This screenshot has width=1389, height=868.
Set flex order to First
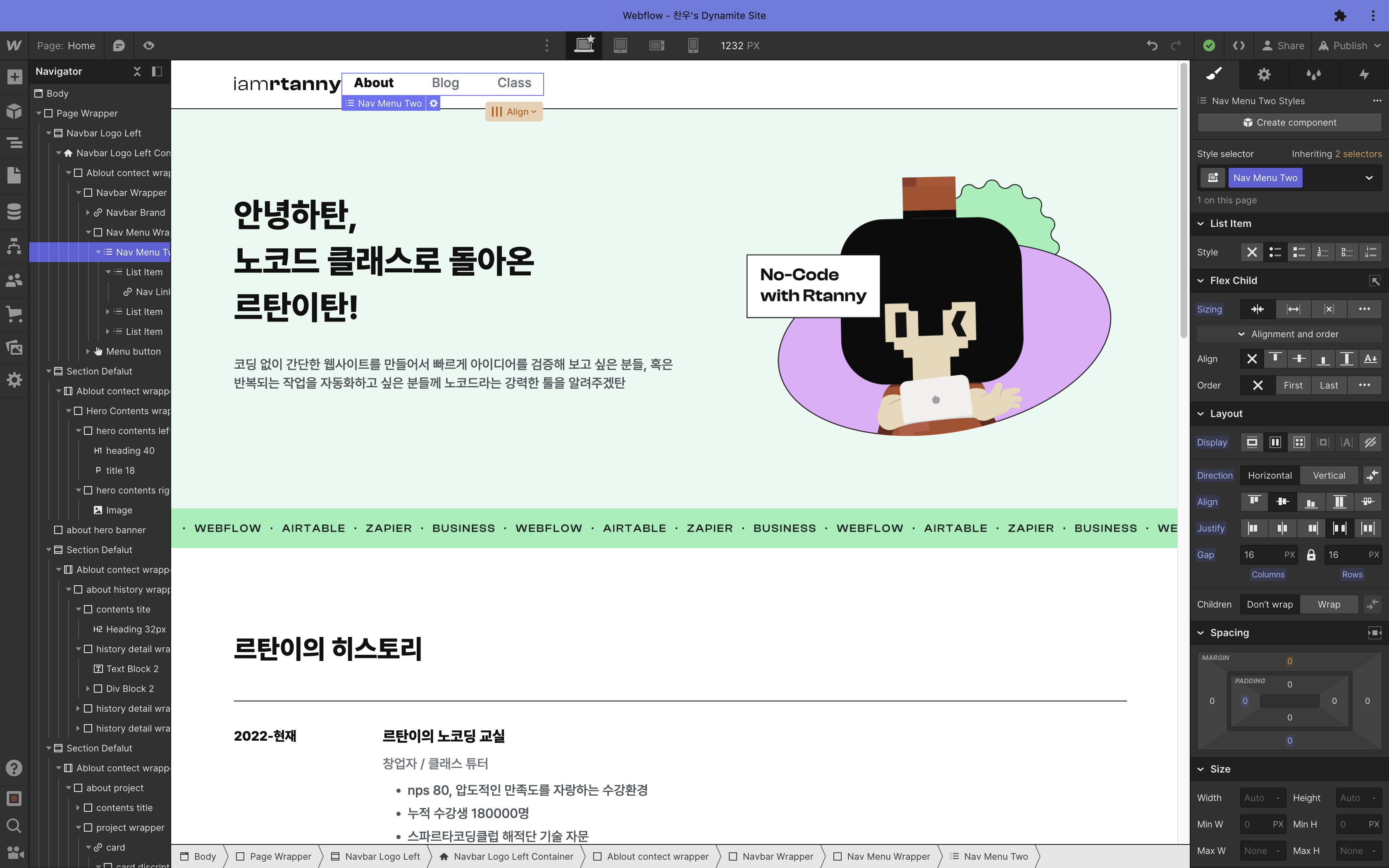pyautogui.click(x=1293, y=385)
